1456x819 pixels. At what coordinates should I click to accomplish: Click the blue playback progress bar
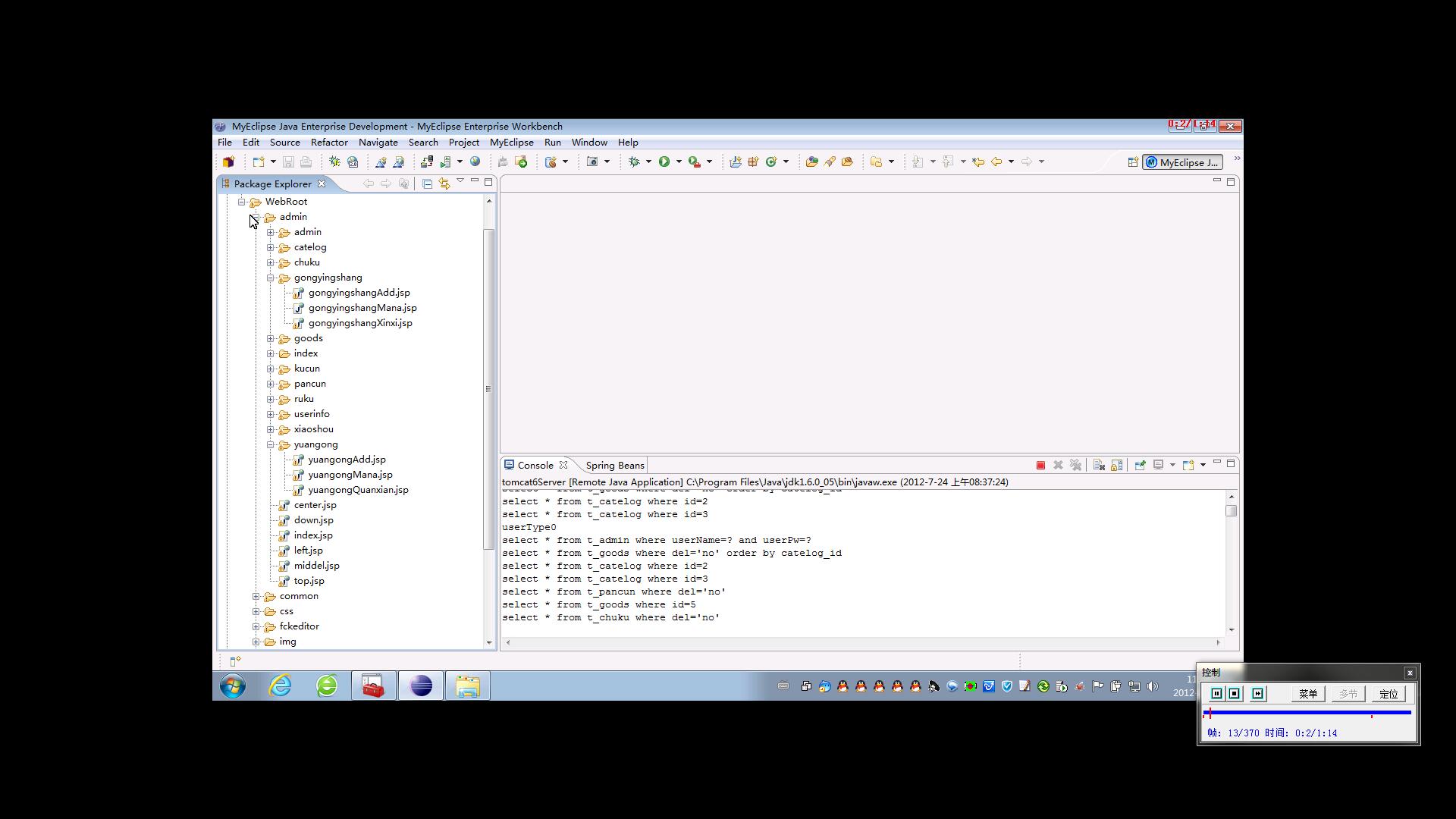[1307, 713]
